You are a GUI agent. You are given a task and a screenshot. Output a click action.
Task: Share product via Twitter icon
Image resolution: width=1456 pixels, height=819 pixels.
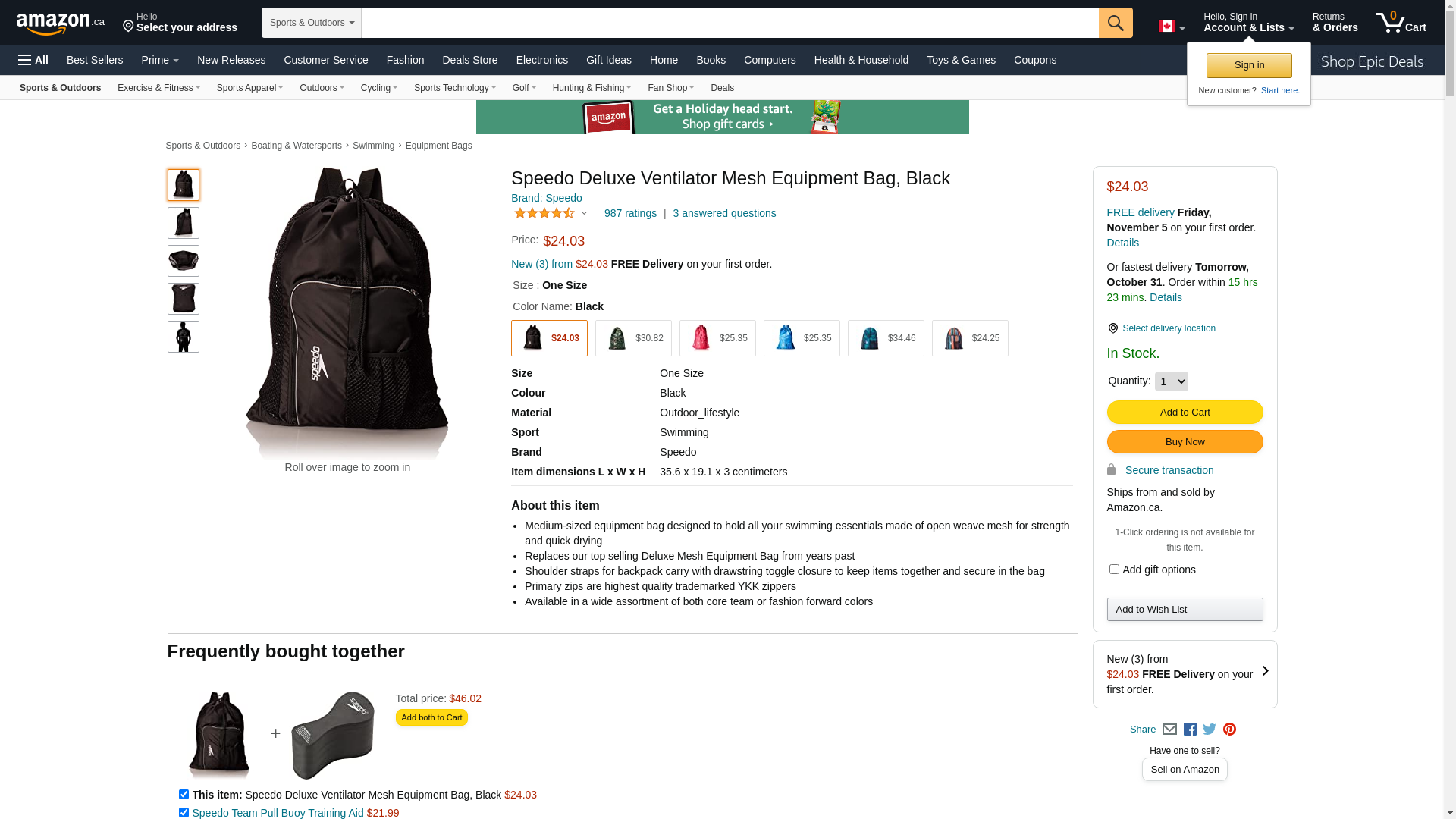pos(1210,730)
